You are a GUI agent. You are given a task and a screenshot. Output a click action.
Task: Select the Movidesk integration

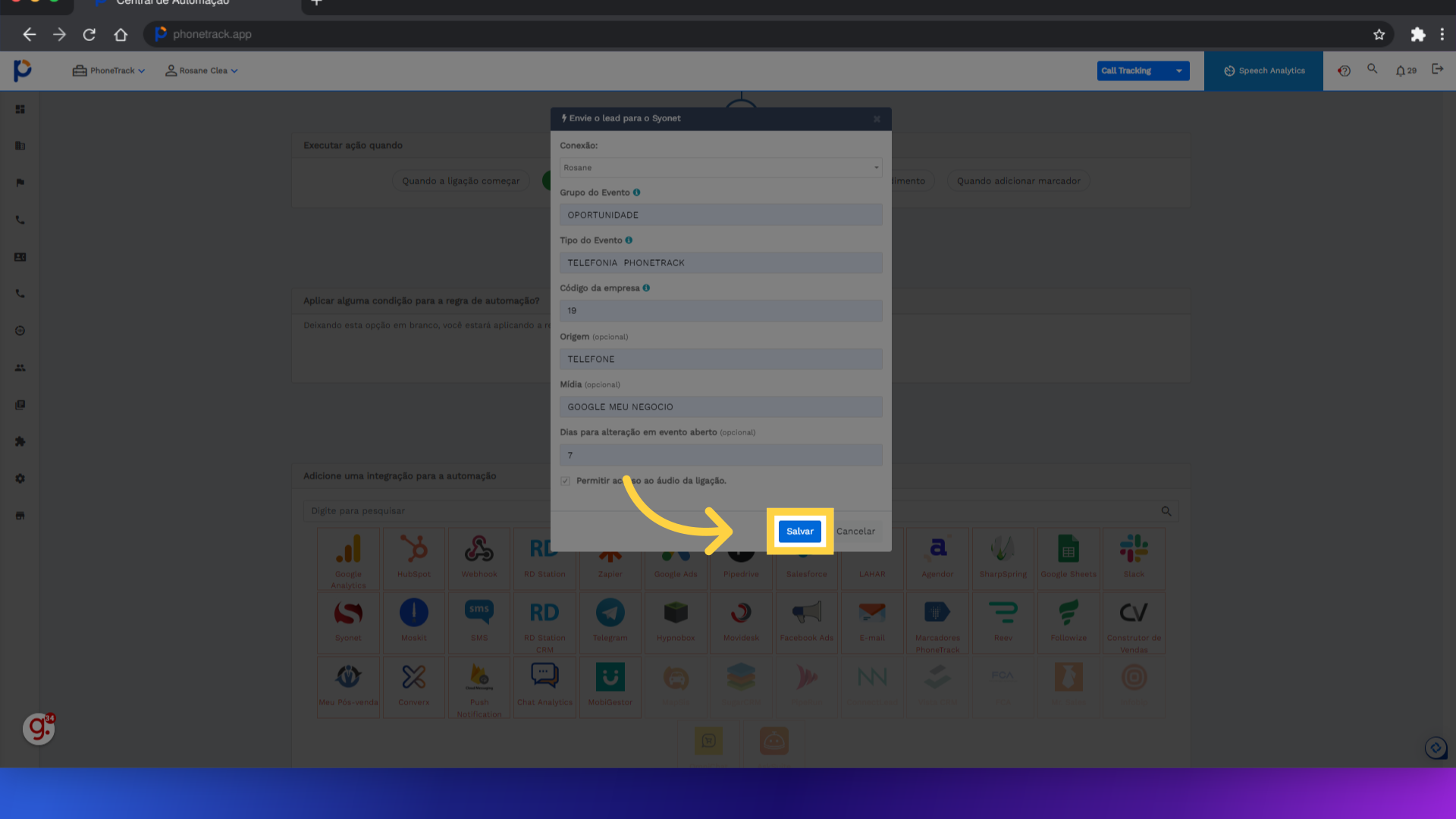click(741, 623)
